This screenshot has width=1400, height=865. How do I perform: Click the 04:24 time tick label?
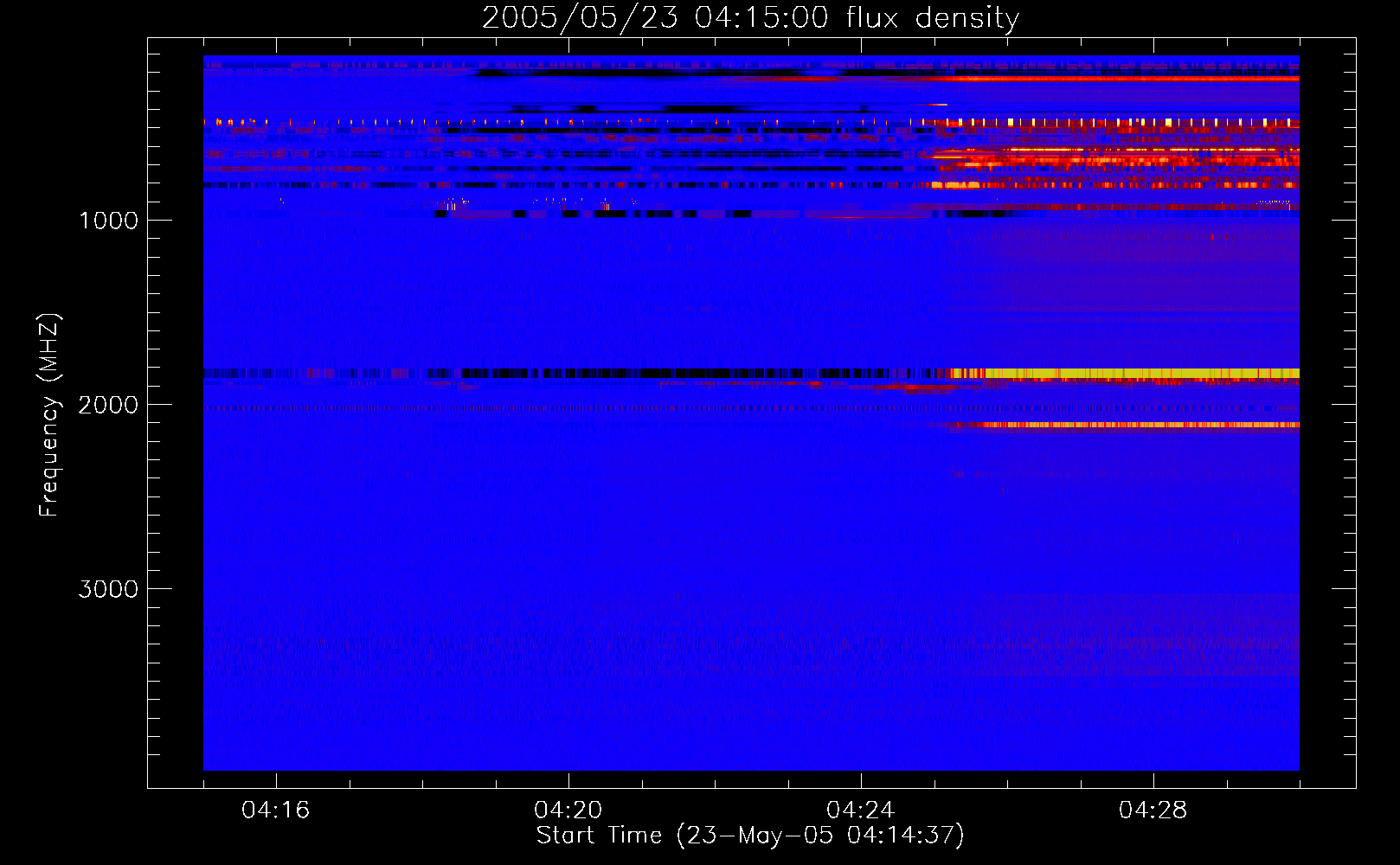click(x=861, y=810)
